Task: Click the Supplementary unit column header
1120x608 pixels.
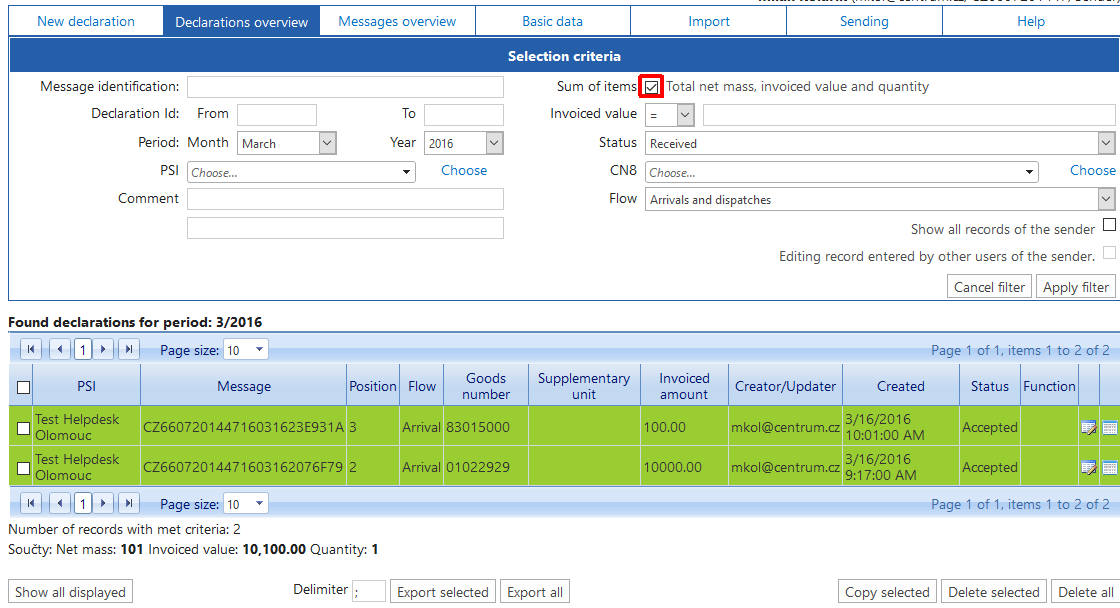Action: pyautogui.click(x=584, y=386)
